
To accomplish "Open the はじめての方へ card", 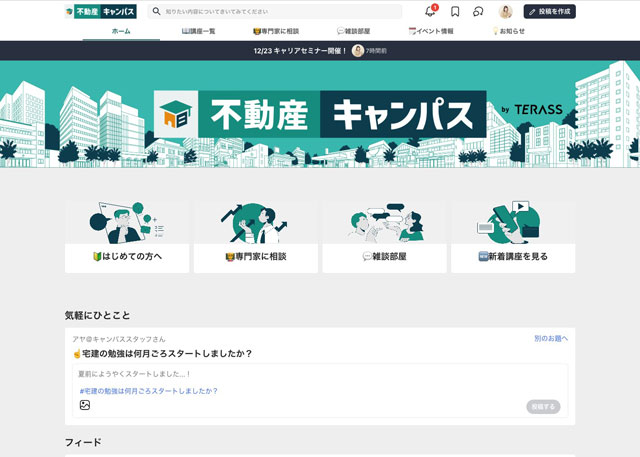I will click(127, 237).
